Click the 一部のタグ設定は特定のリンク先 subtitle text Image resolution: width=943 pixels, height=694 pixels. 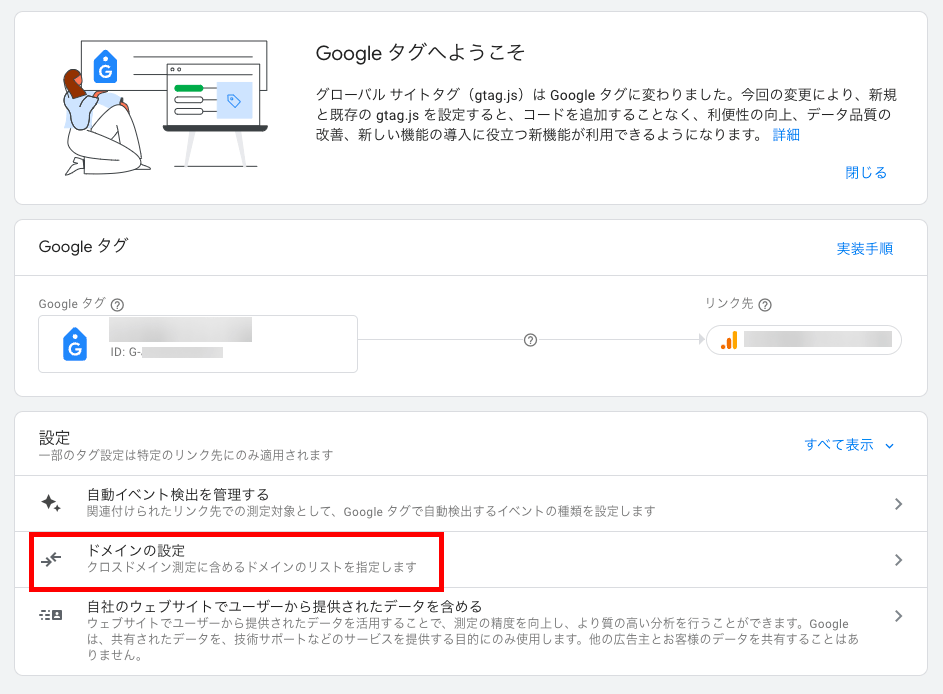tap(186, 455)
